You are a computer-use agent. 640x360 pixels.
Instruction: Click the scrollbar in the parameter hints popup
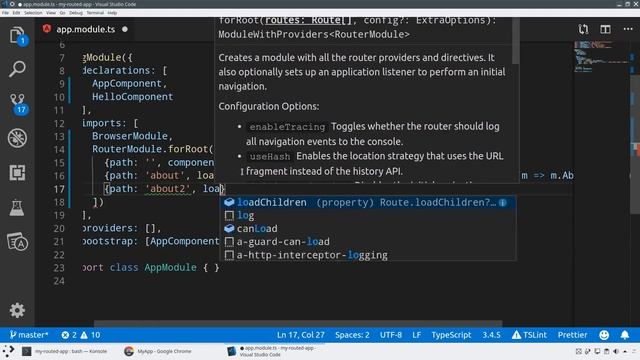516,41
